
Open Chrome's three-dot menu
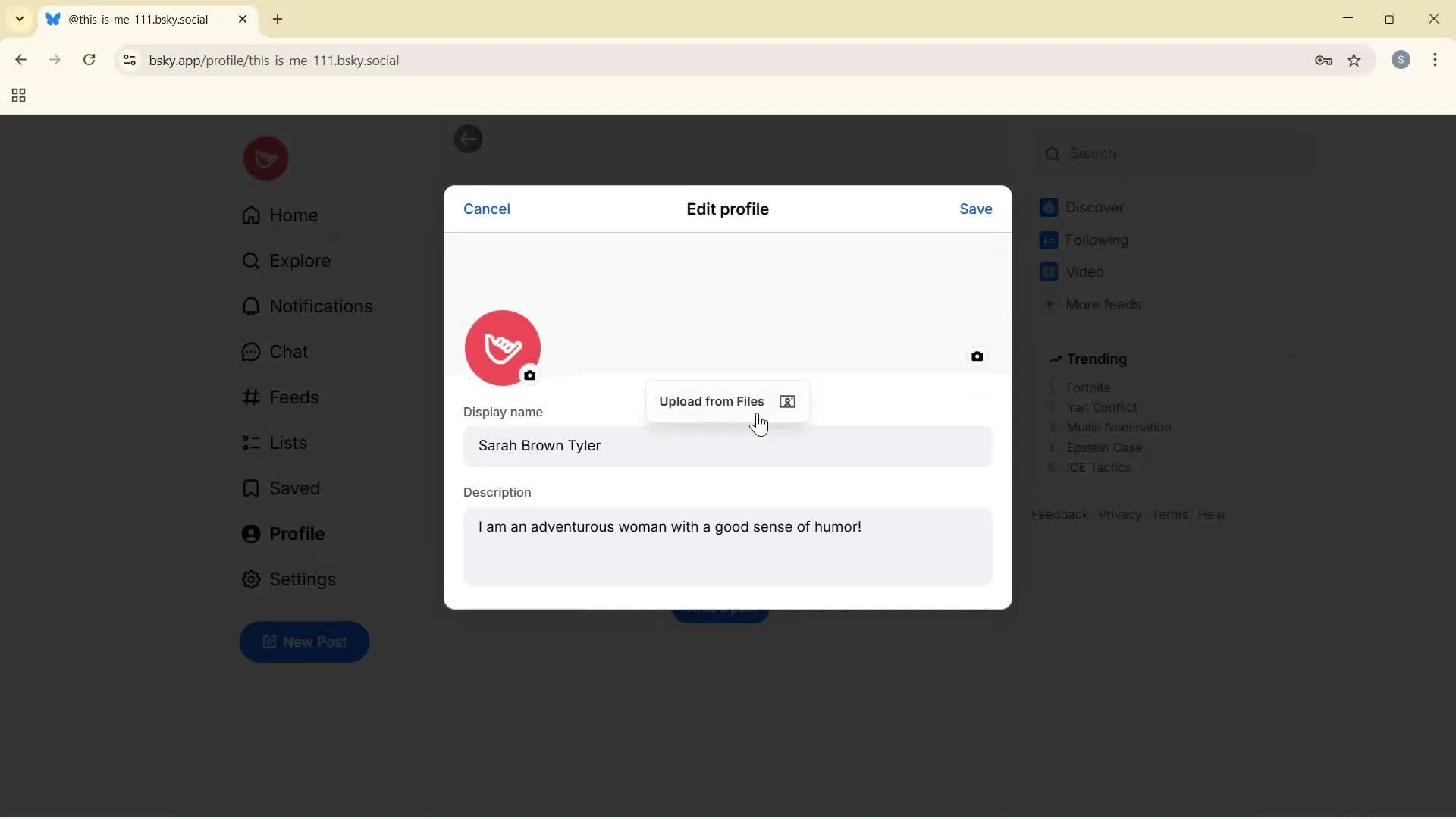[x=1437, y=60]
